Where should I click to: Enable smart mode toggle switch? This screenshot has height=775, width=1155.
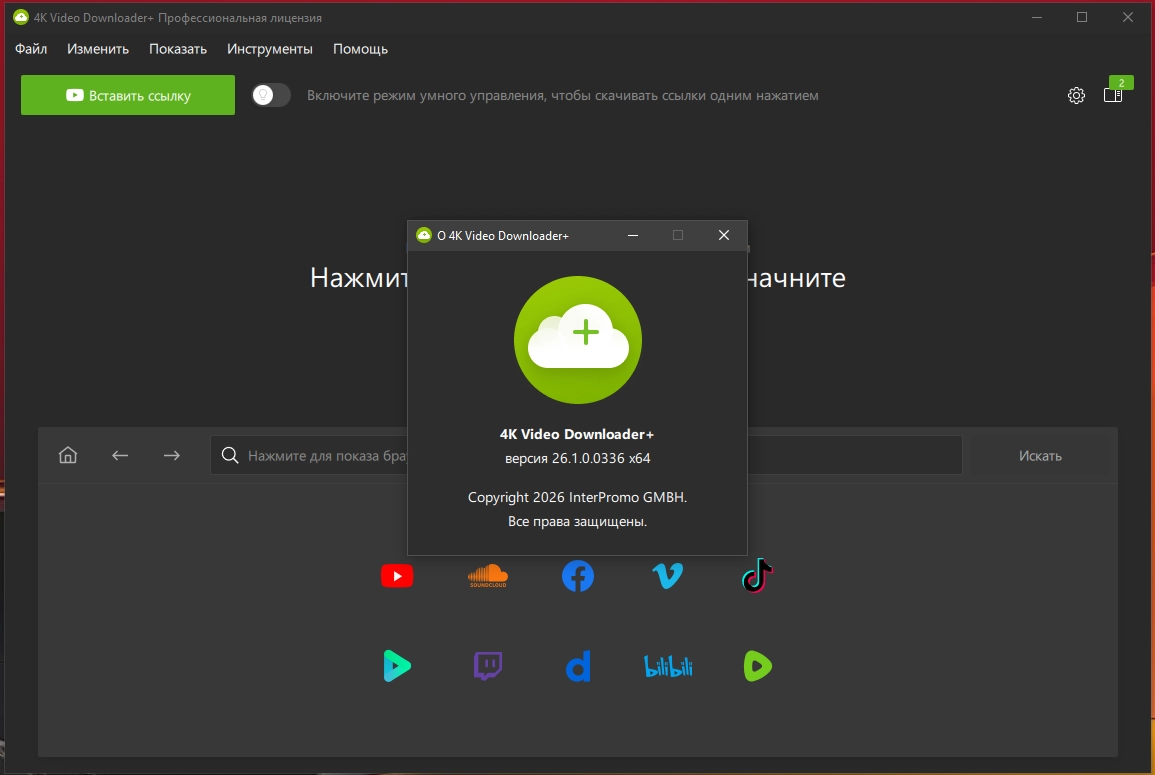[271, 95]
